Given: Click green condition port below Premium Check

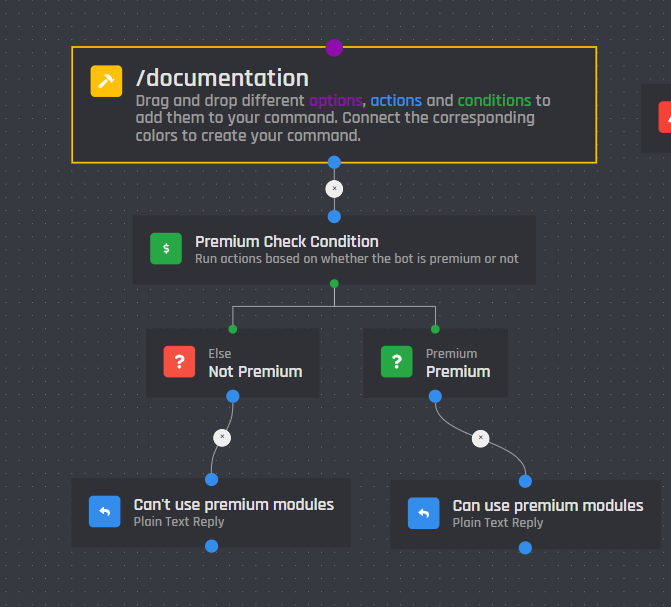Looking at the screenshot, I should pos(334,284).
